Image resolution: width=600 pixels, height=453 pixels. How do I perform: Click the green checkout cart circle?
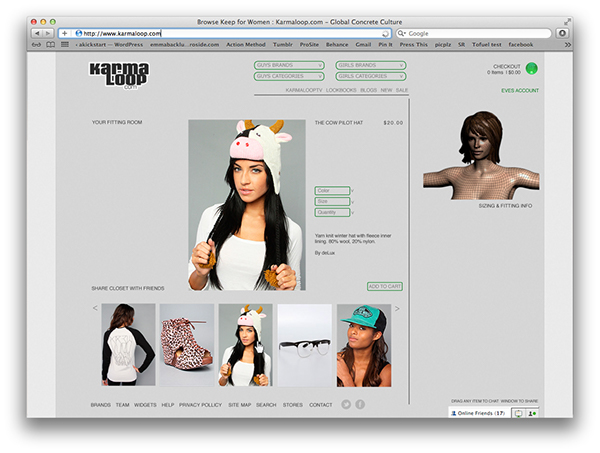click(532, 68)
